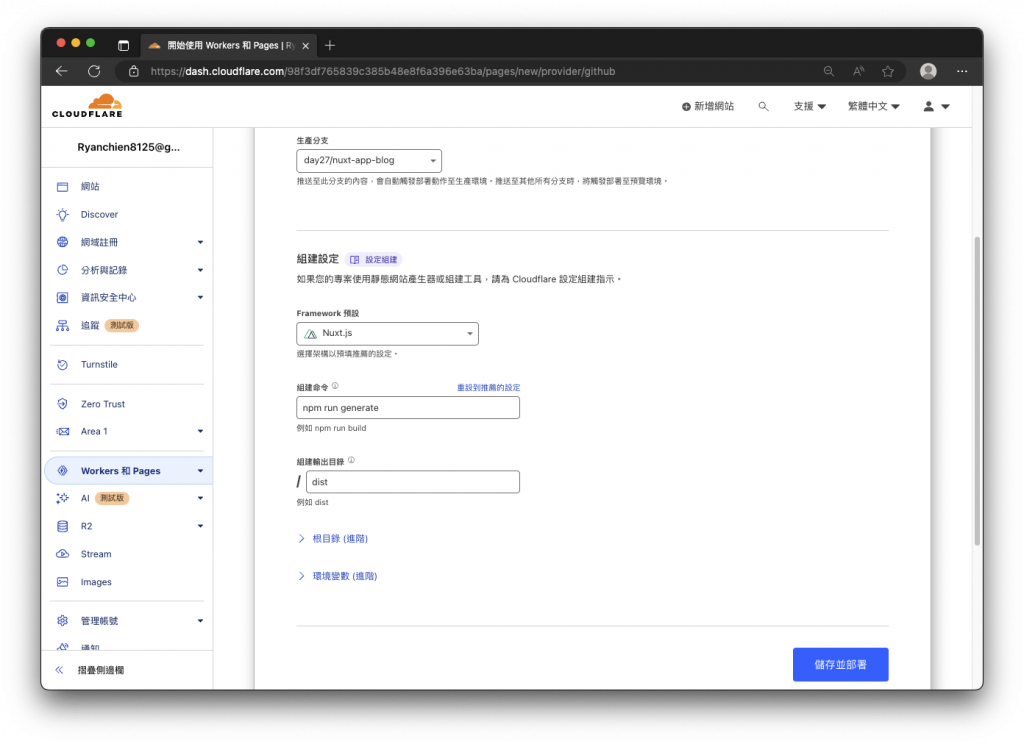Expand the AI sidebar section arrow
This screenshot has height=744, width=1024.
(200, 498)
